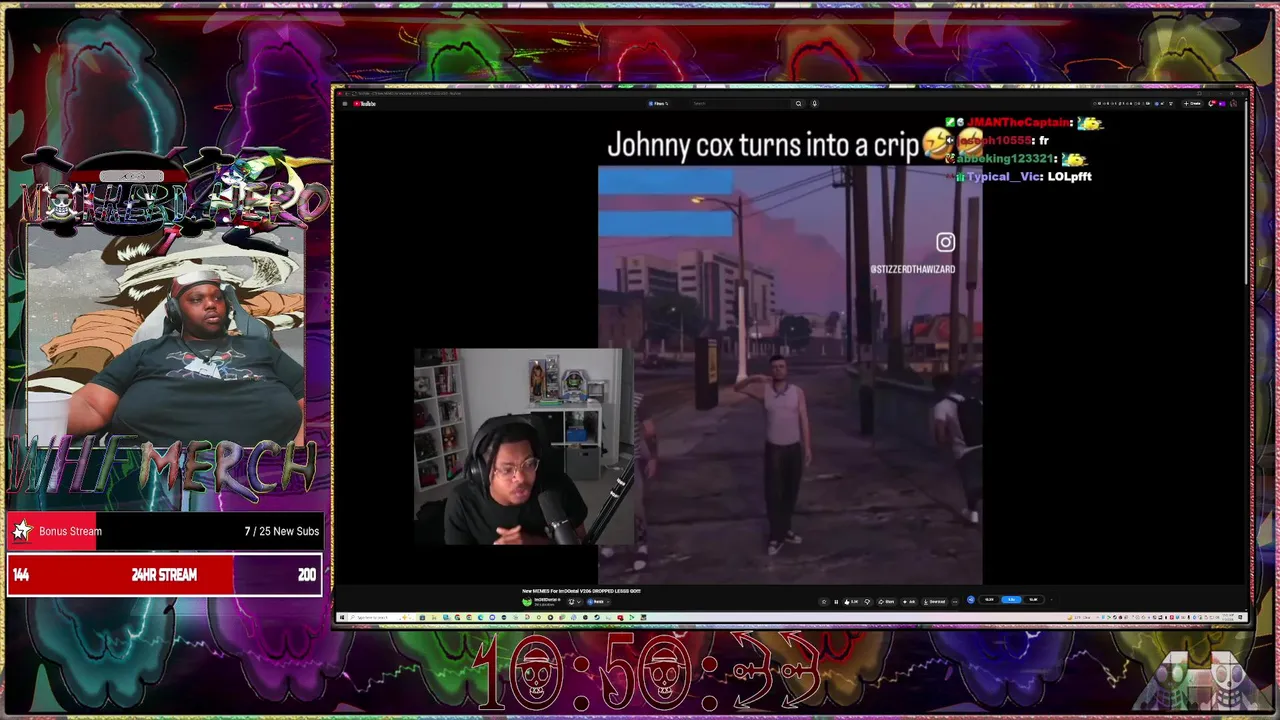Click the 24HR STREAM progress bar
This screenshot has width=1280, height=720.
164,575
